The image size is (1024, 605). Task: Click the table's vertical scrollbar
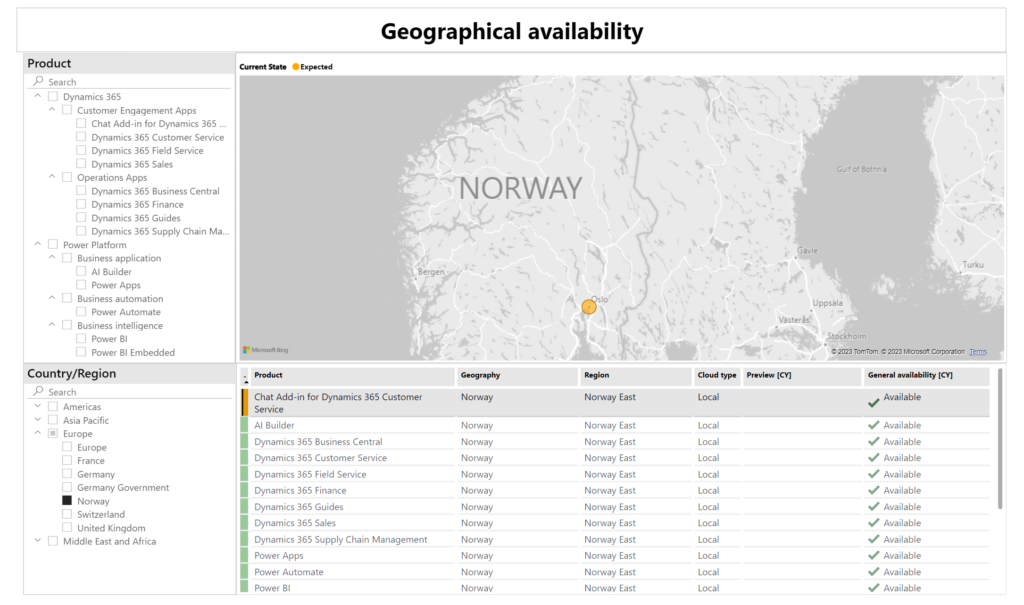coord(999,439)
